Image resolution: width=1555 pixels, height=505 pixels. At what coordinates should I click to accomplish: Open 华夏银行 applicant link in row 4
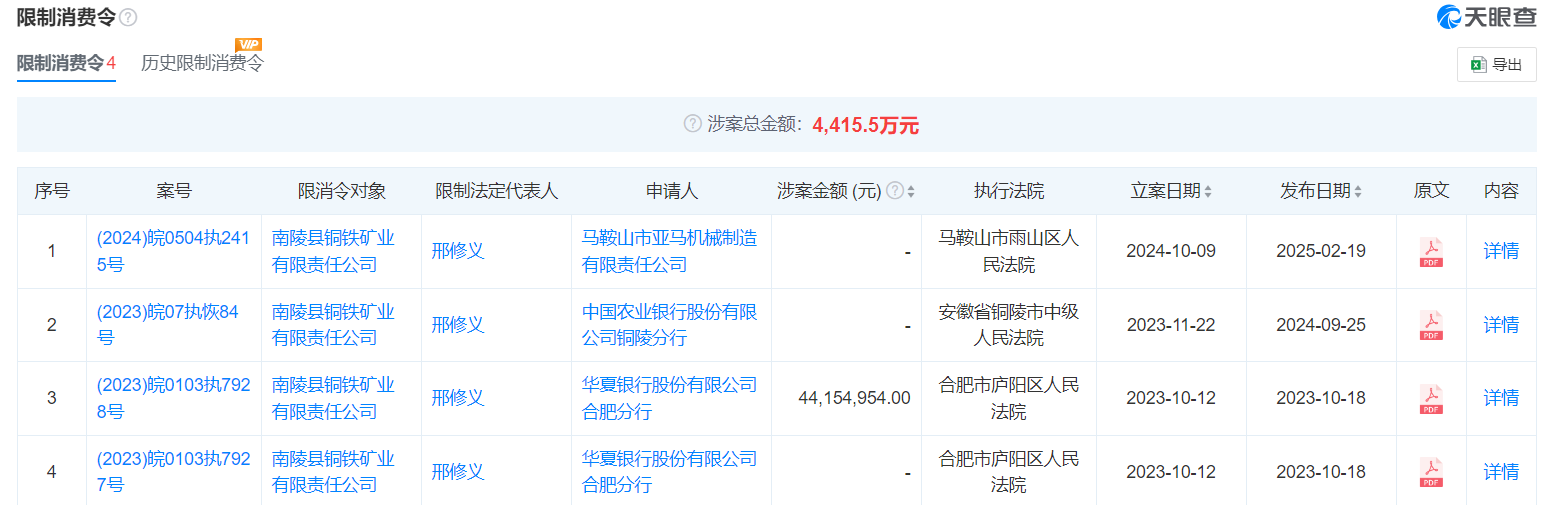tap(670, 471)
